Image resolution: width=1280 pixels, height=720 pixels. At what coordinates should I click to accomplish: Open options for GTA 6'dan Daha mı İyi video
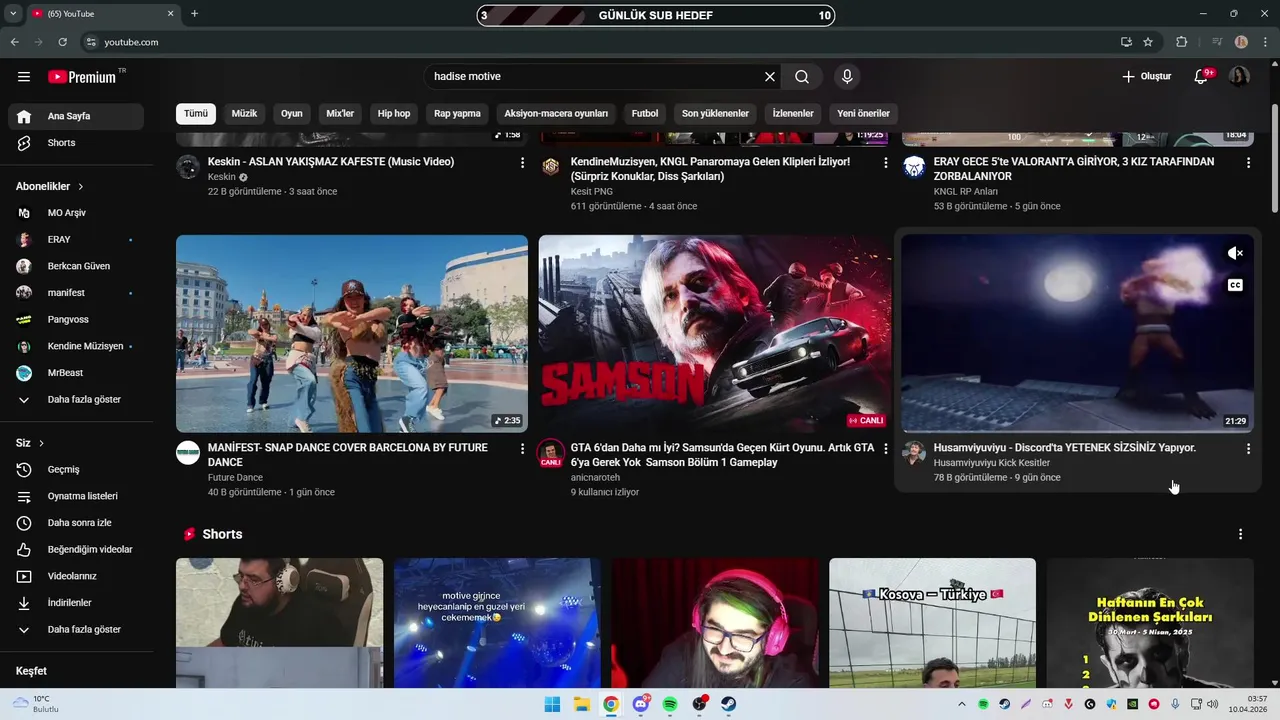coord(885,449)
